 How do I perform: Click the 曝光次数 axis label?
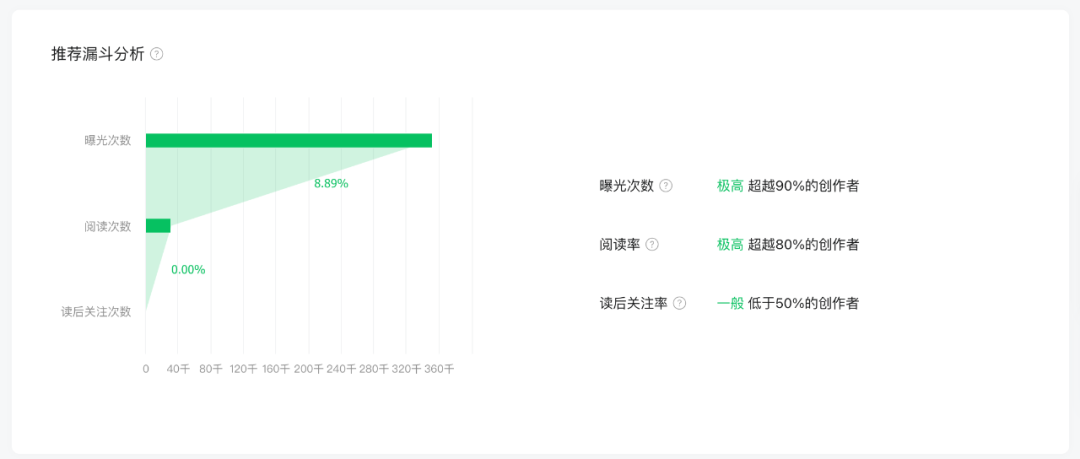[107, 141]
